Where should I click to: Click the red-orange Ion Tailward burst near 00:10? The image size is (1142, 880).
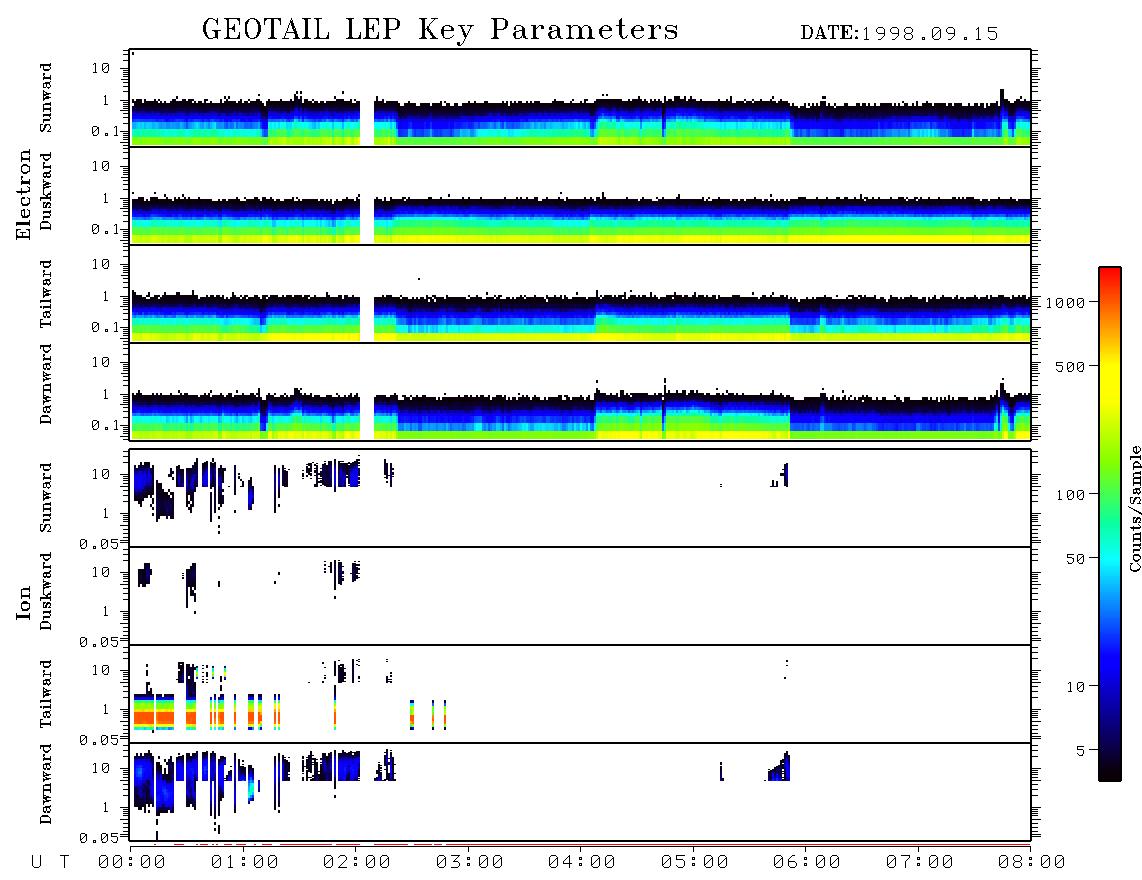154,712
